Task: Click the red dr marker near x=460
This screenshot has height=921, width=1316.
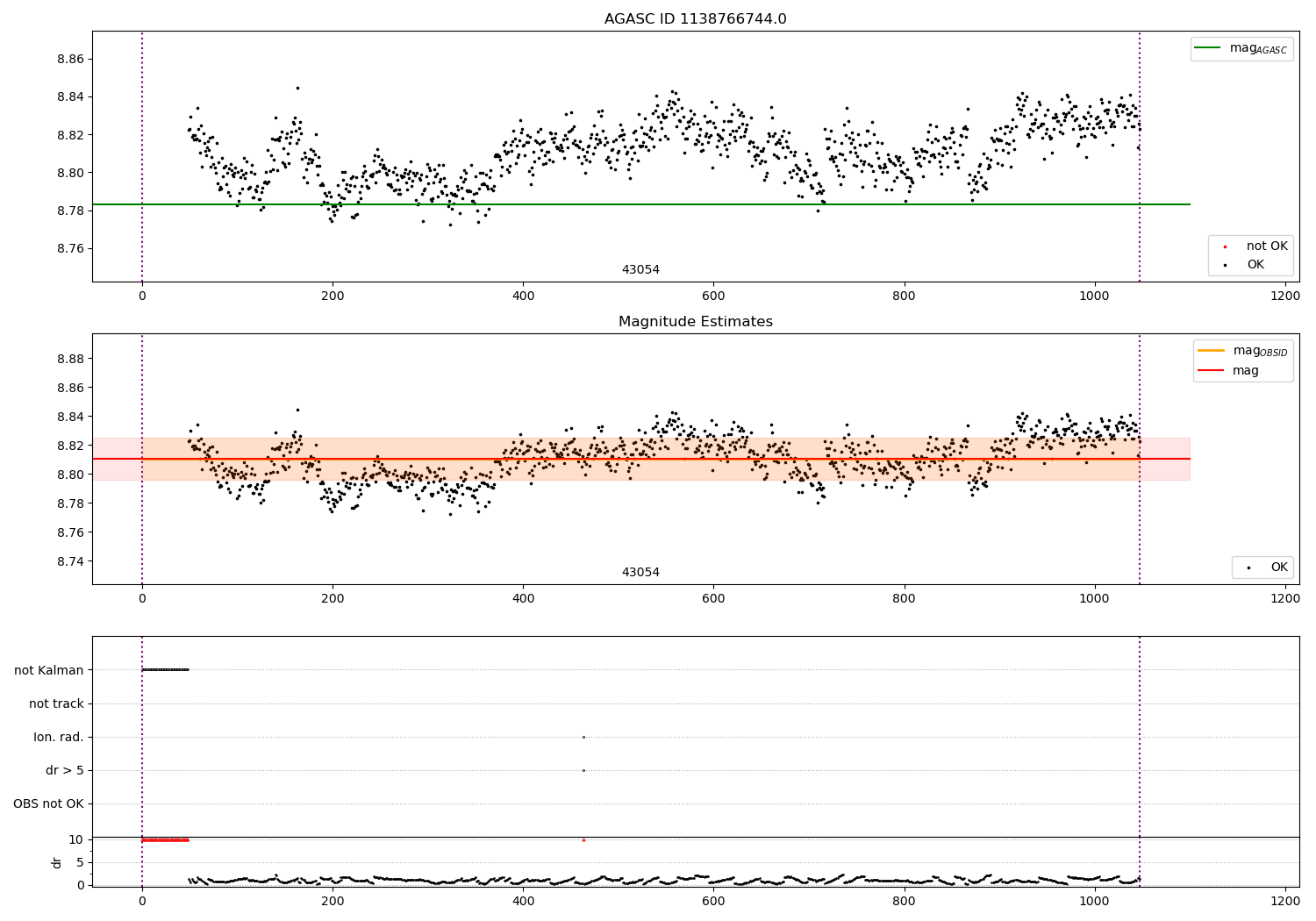Action: click(583, 839)
